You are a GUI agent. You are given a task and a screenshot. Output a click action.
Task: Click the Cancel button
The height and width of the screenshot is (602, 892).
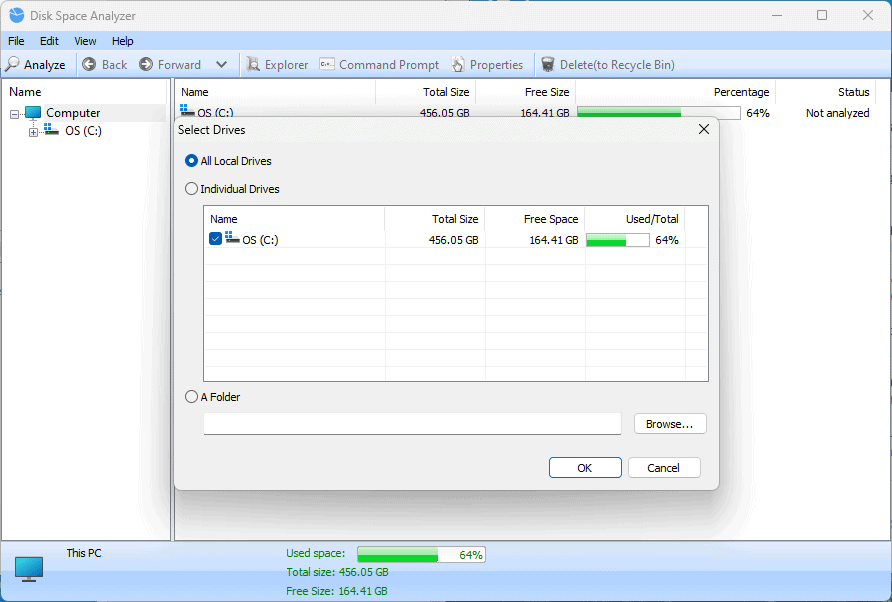(664, 468)
